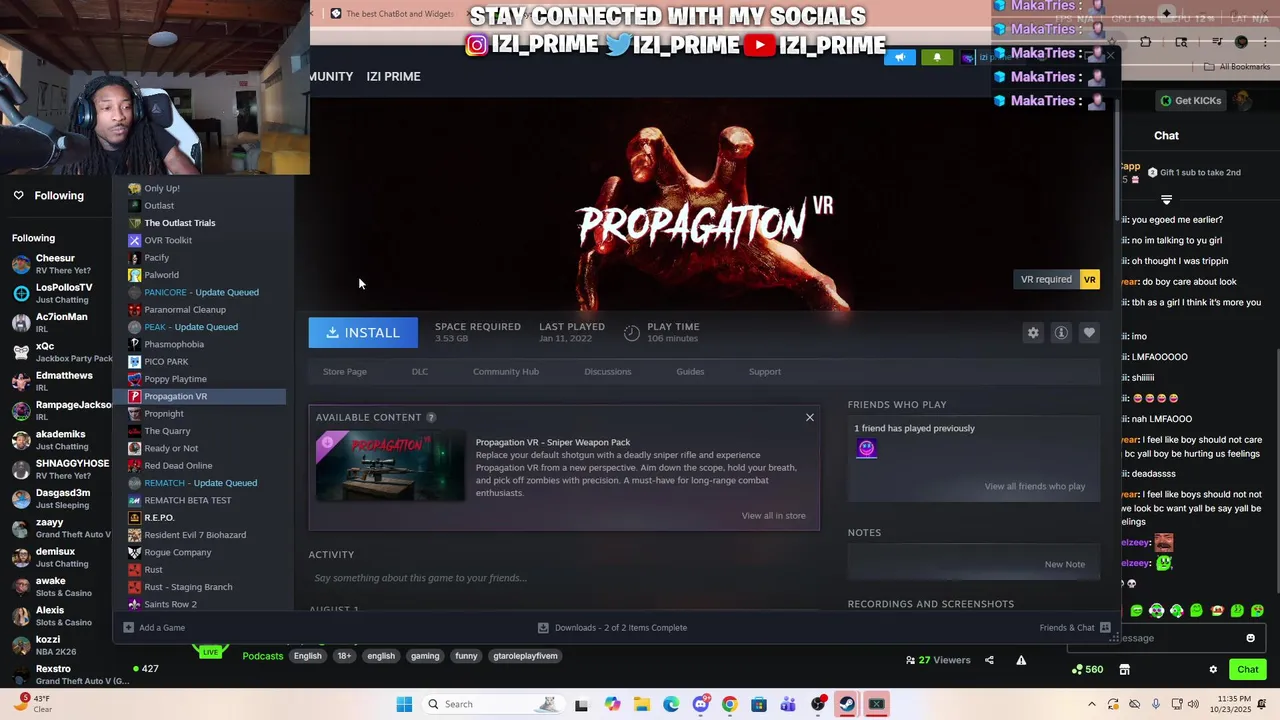
Task: Open Kick chat settings gear
Action: tap(1213, 669)
